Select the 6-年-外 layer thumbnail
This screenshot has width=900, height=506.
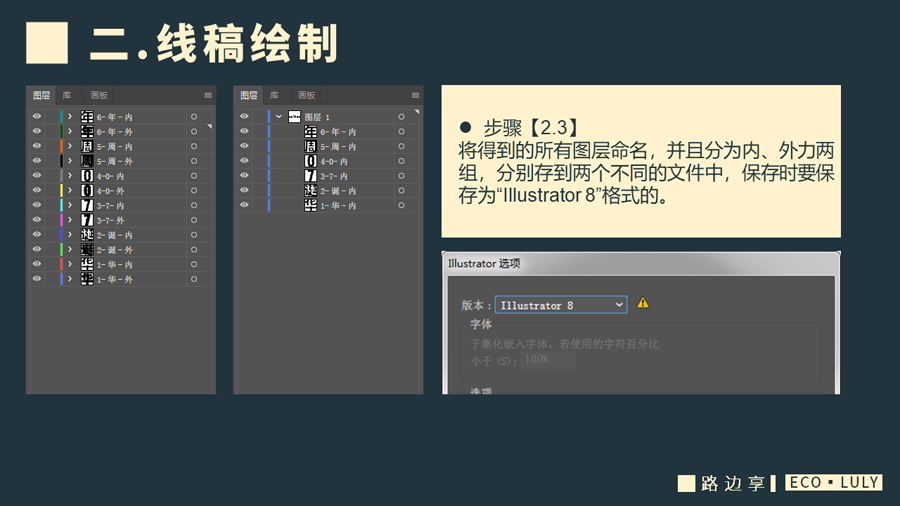pyautogui.click(x=87, y=132)
